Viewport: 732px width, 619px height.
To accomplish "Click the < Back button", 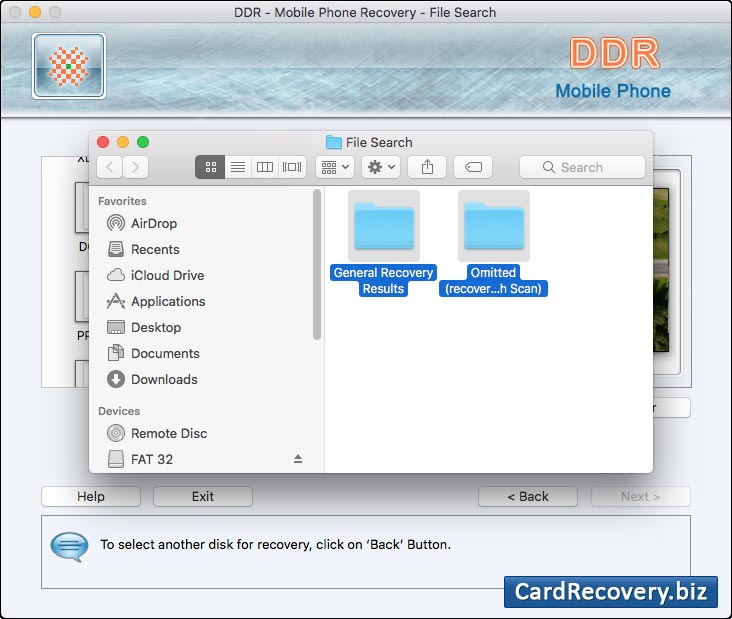I will click(x=528, y=496).
